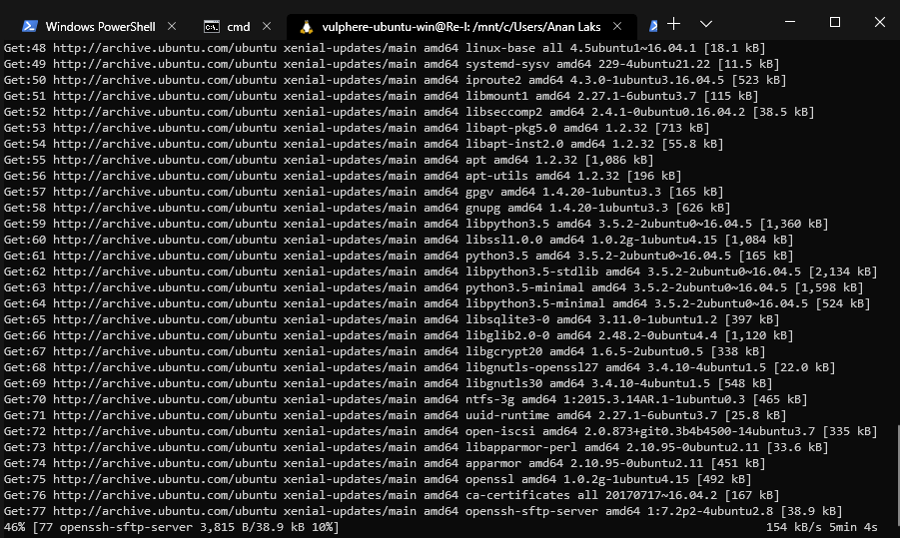Open a new tab with plus button
Viewport: 900px width, 538px height.
point(674,24)
